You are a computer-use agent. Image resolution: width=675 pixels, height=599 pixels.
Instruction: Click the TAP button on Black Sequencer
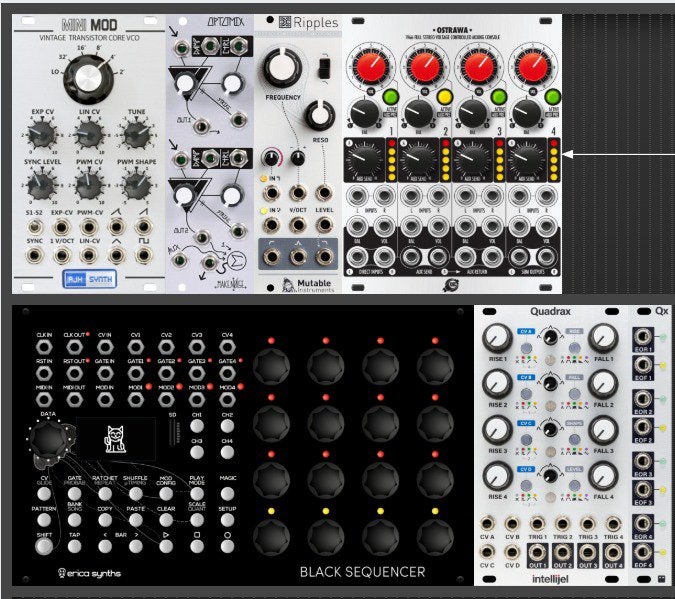(x=74, y=546)
